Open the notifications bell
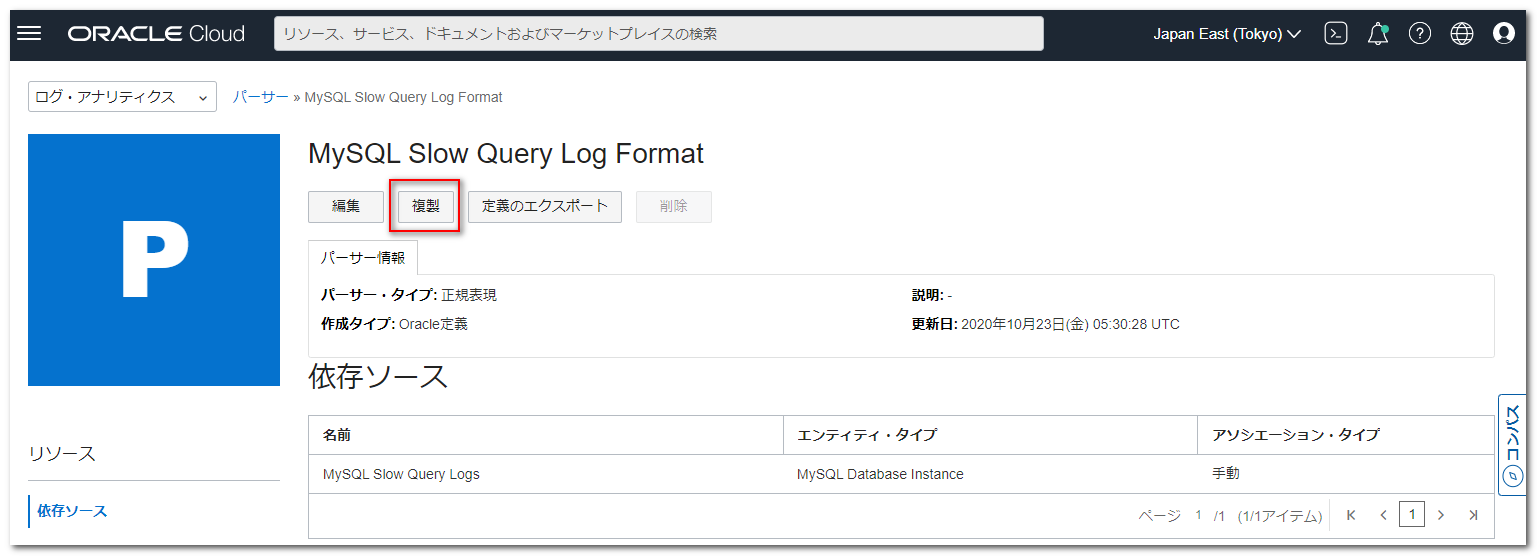This screenshot has width=1537, height=556. coord(1378,34)
